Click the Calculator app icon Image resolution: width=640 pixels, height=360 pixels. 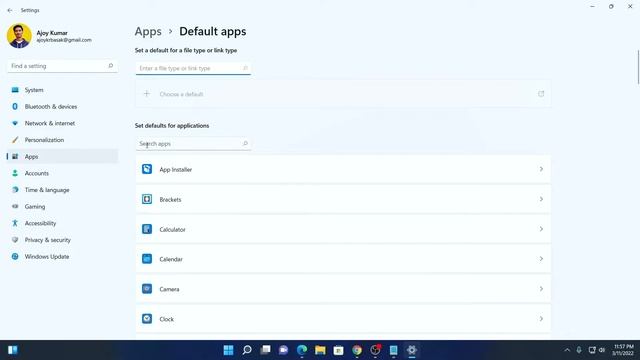(x=147, y=229)
